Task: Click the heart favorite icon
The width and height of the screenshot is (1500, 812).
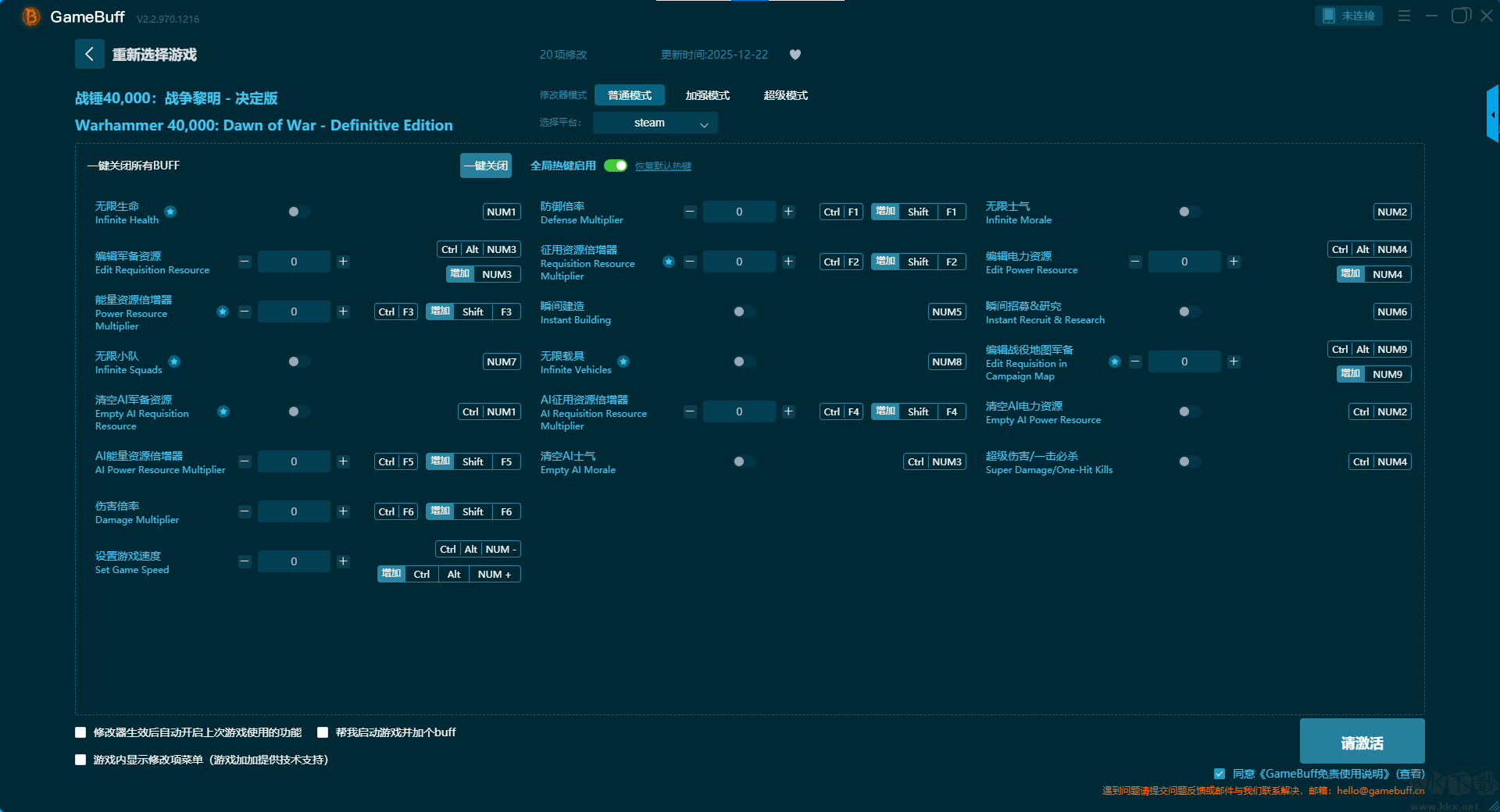Action: coord(795,55)
